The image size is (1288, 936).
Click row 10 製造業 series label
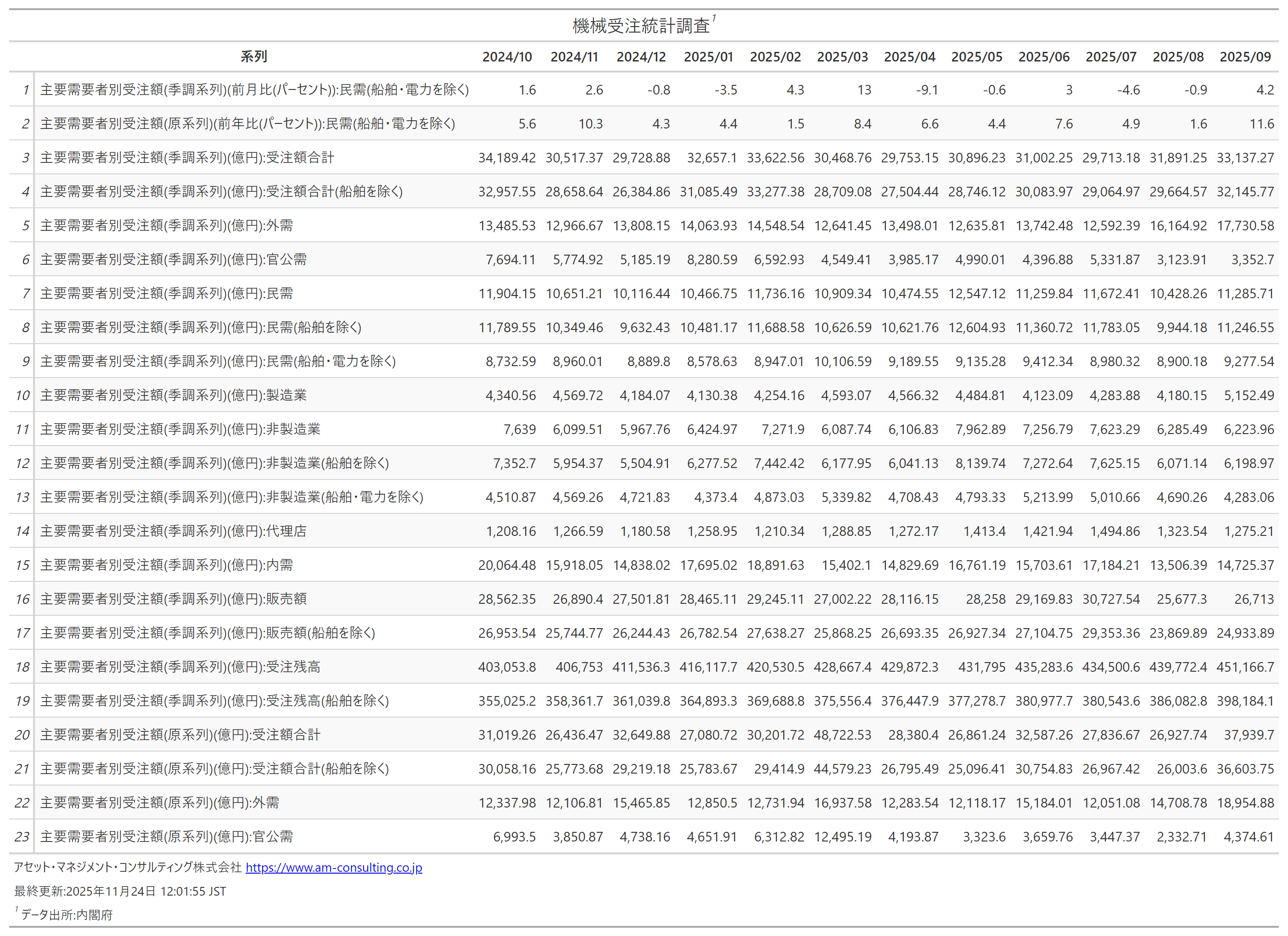click(x=173, y=395)
